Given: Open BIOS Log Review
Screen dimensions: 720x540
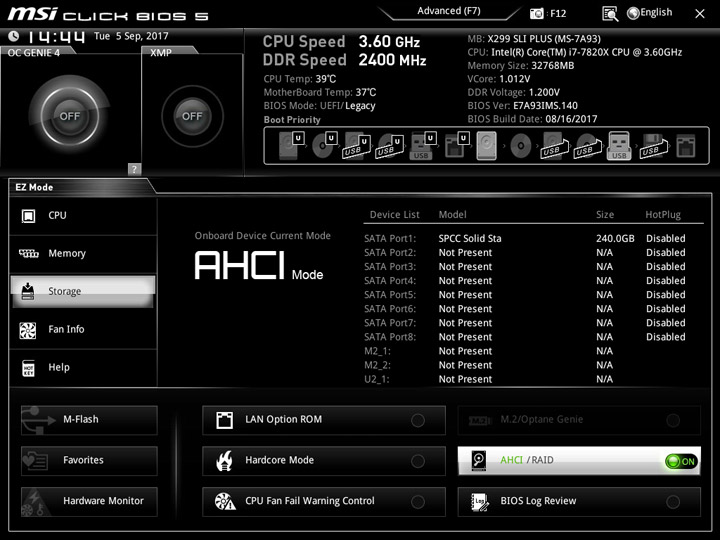Looking at the screenshot, I should [579, 501].
